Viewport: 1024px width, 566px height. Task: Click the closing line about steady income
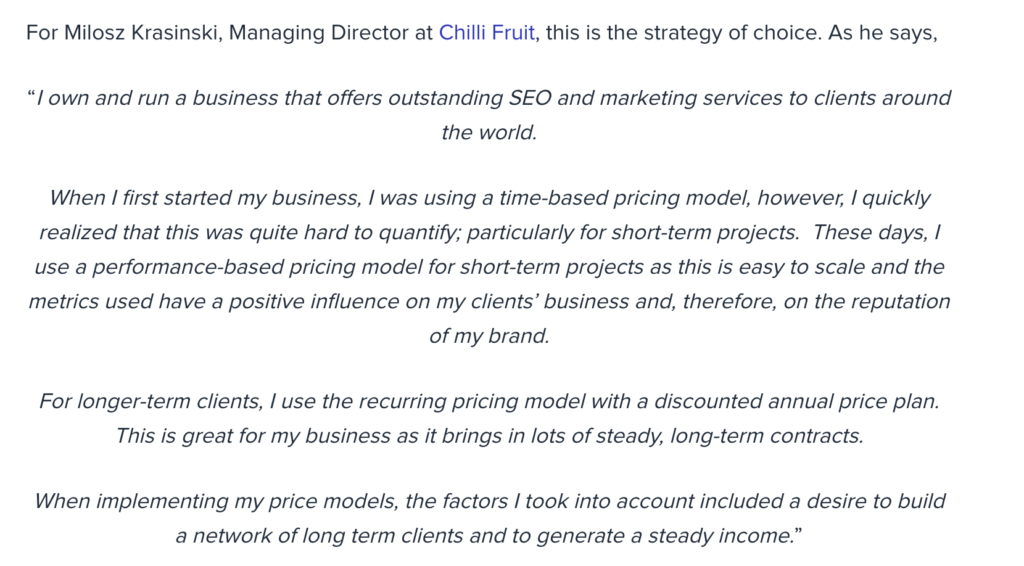488,536
